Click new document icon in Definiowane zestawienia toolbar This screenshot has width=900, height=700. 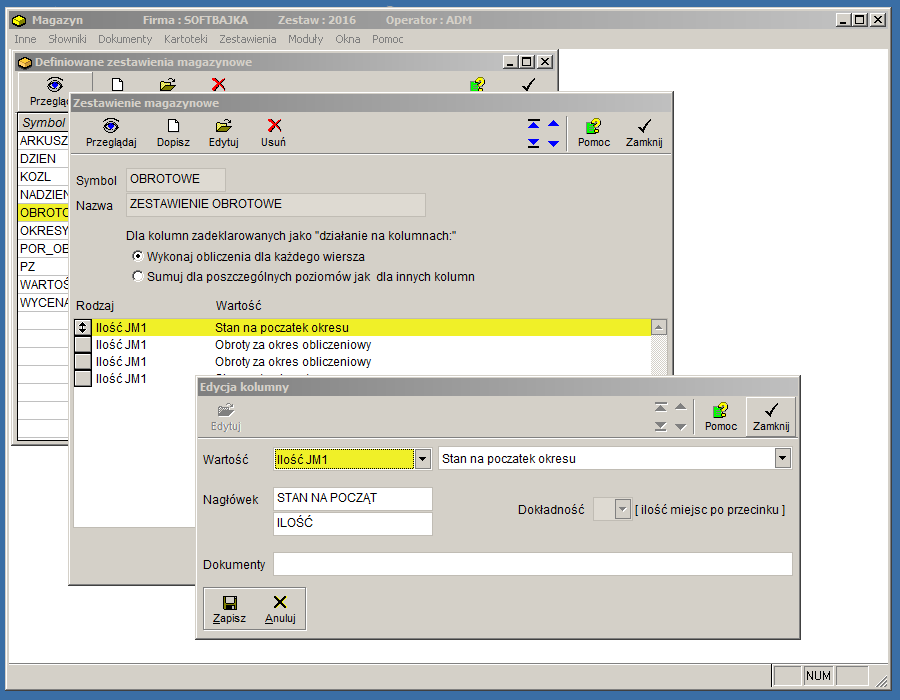click(x=117, y=85)
